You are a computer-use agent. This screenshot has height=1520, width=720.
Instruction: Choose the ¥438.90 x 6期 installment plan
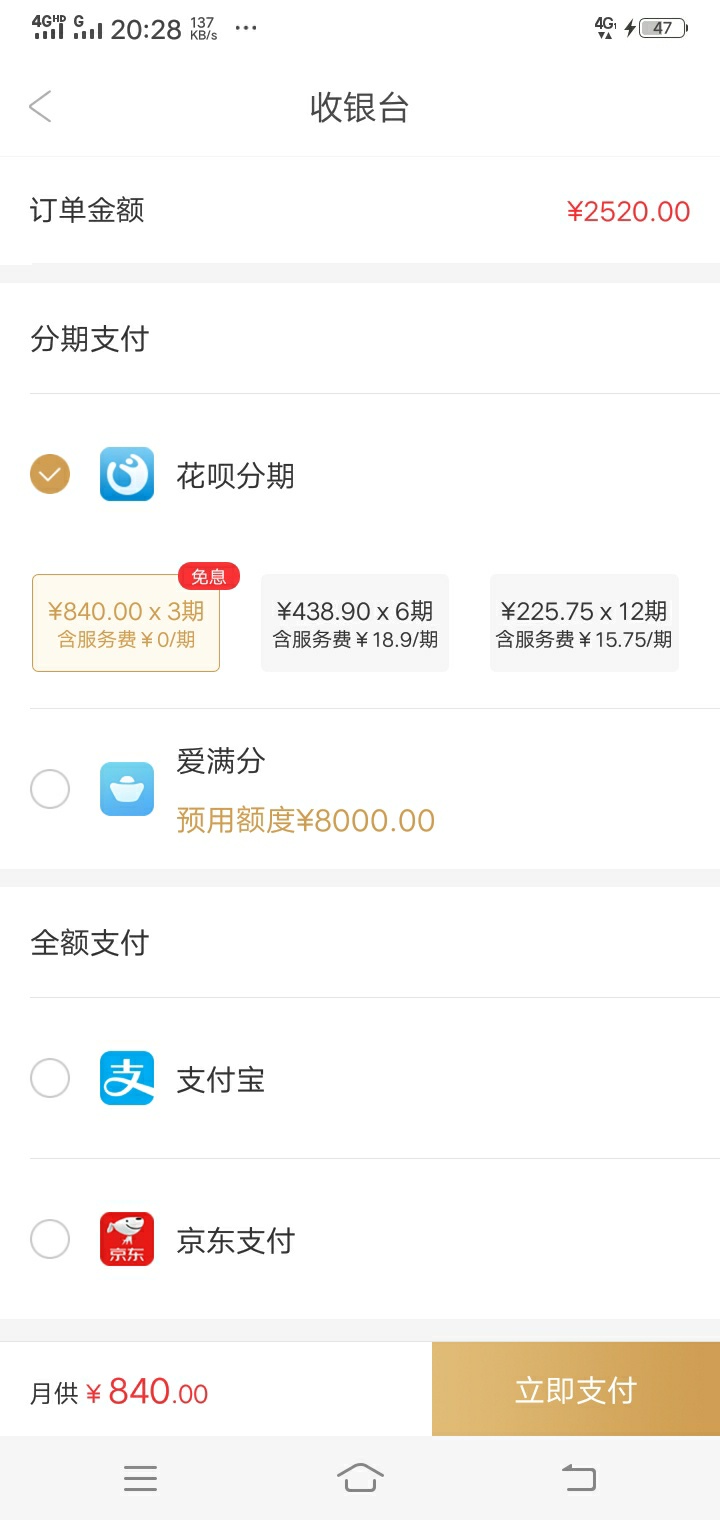point(355,622)
